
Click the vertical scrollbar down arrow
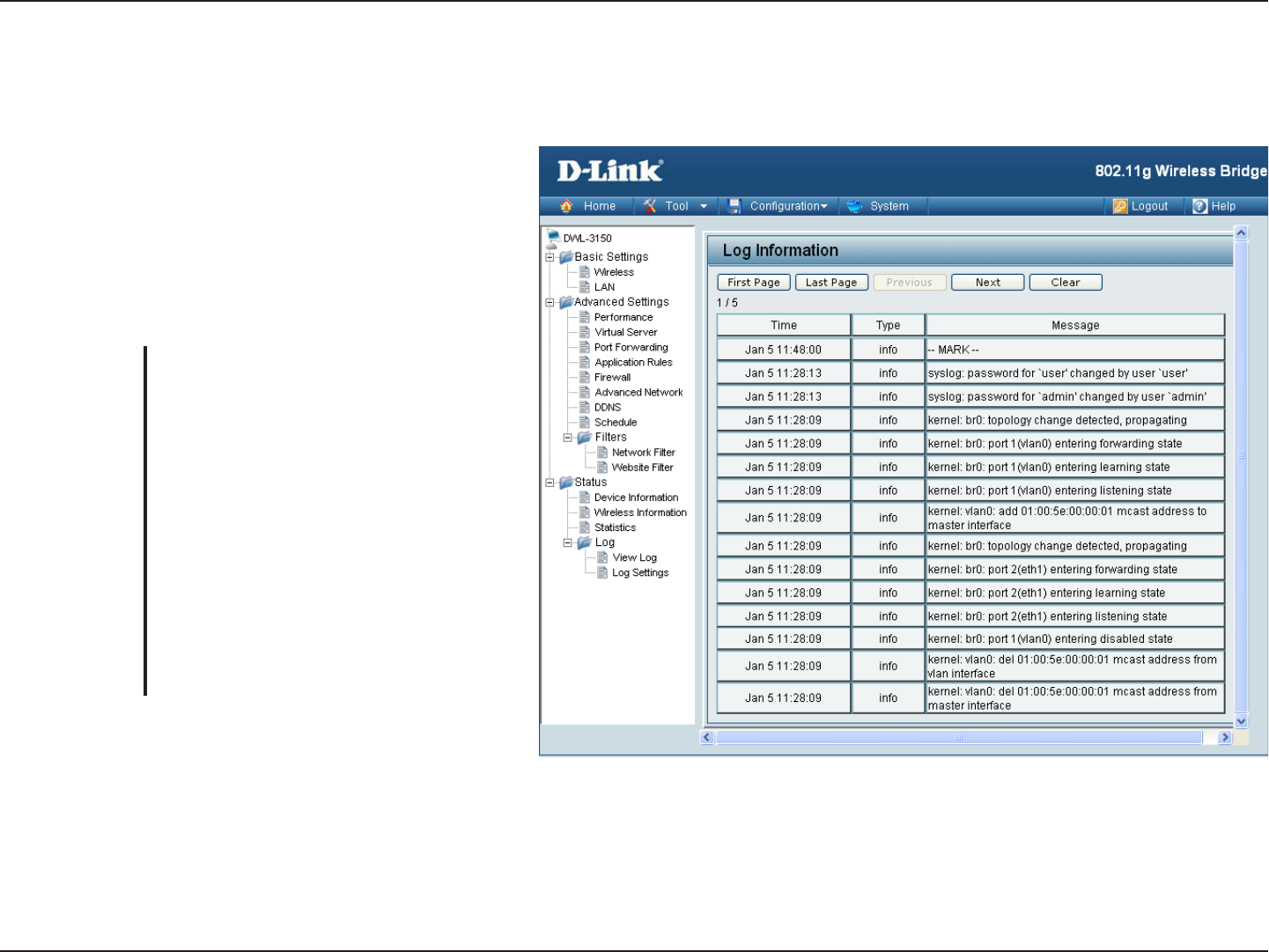point(1242,721)
